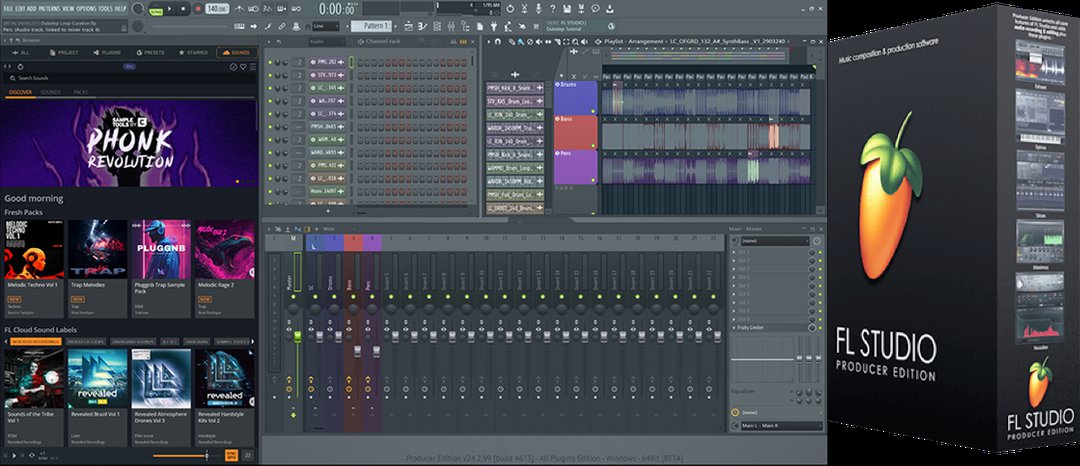Mute the STV..973 channel via green LED
This screenshot has width=1080, height=466.
click(x=270, y=75)
